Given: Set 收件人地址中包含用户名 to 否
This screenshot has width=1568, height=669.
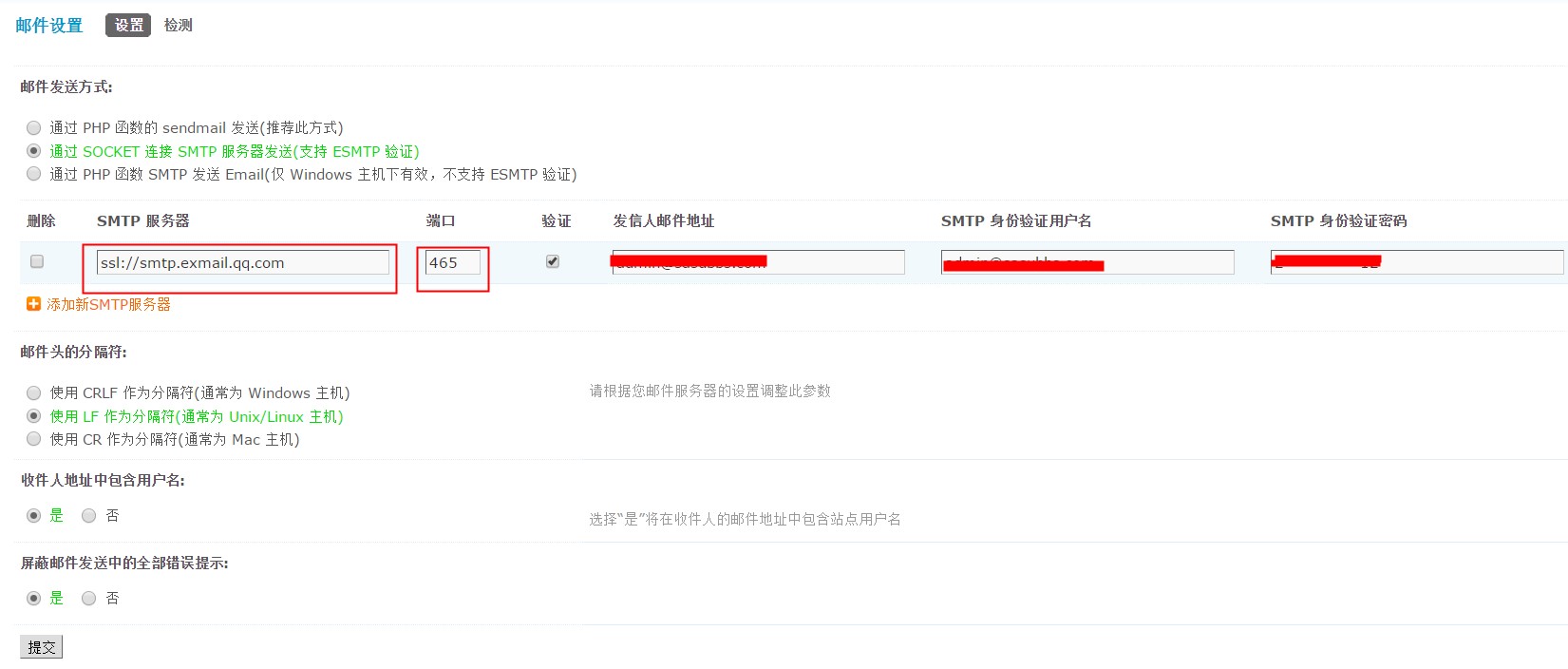Looking at the screenshot, I should click(89, 515).
